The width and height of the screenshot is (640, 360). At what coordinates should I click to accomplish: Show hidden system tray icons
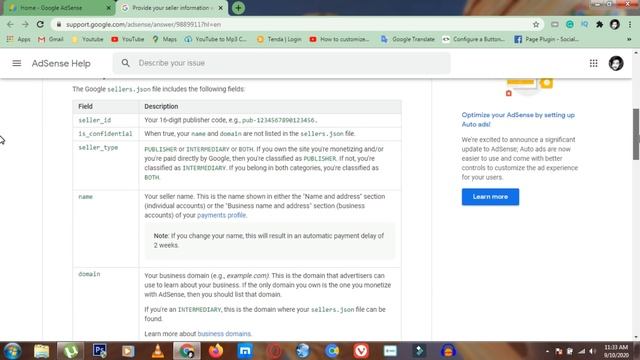point(547,351)
